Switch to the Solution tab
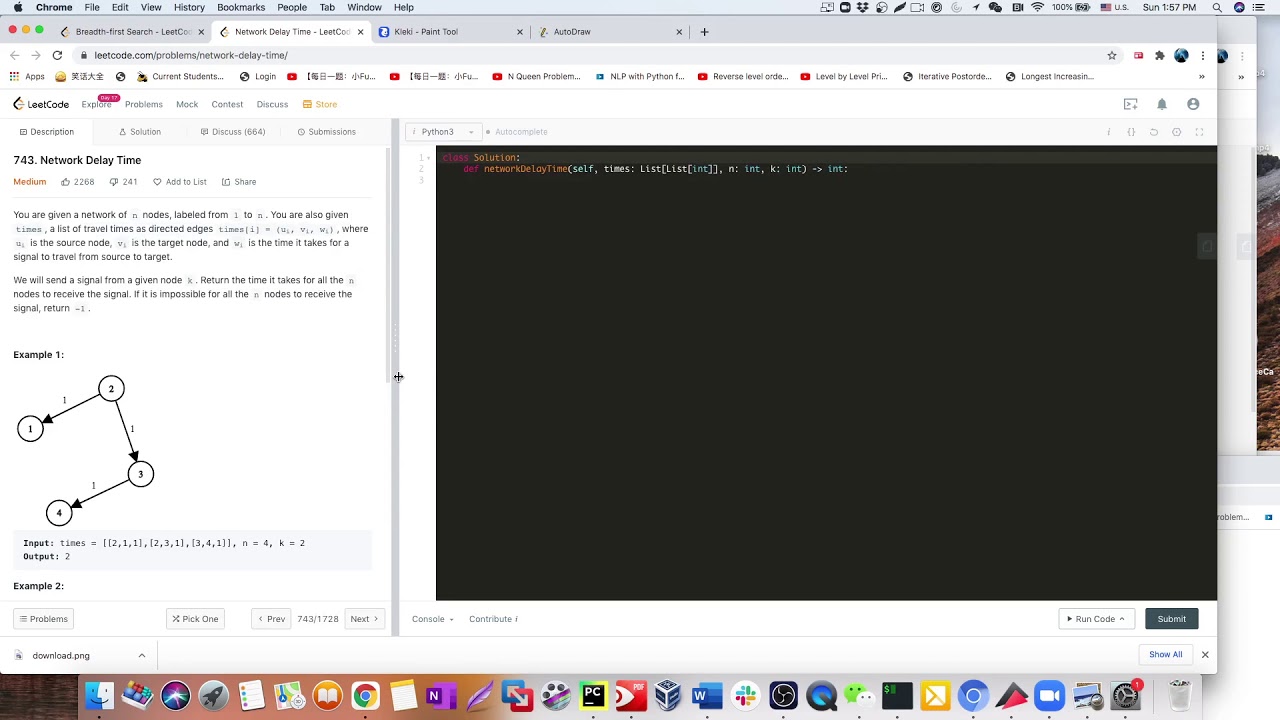The height and width of the screenshot is (720, 1280). [140, 132]
